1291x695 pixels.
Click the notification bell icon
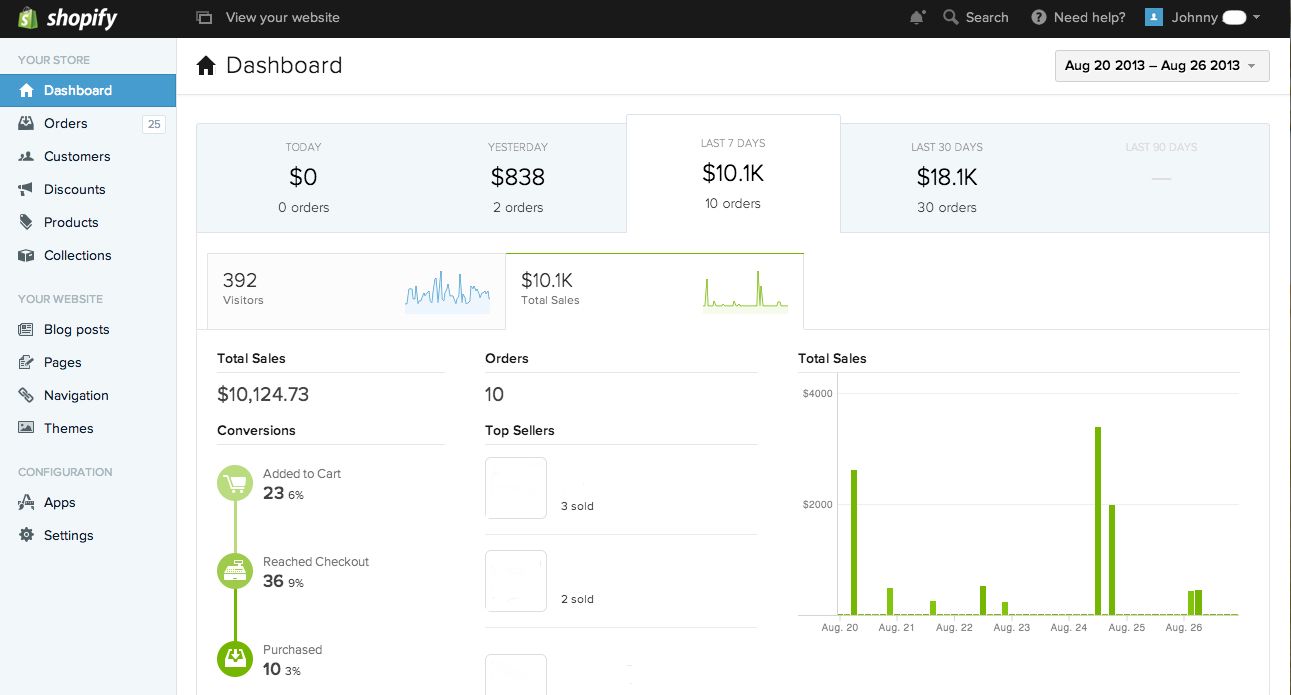[916, 17]
